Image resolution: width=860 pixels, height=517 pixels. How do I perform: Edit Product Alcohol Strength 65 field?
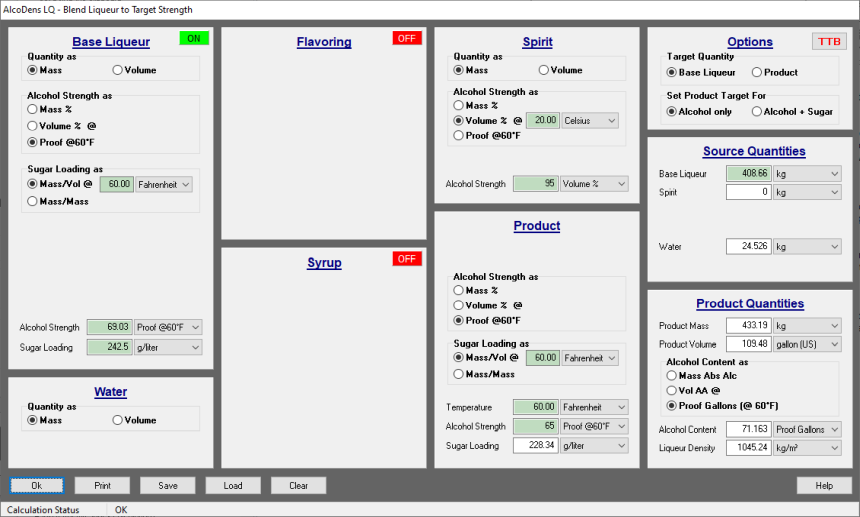pos(536,427)
